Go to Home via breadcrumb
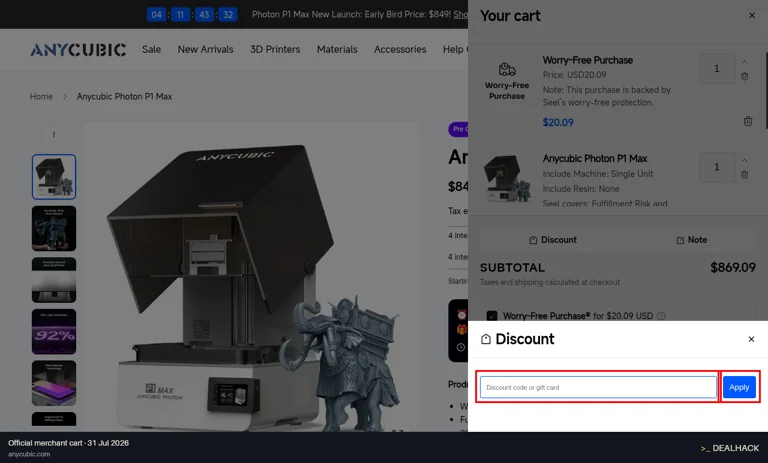The image size is (768, 463). click(41, 97)
